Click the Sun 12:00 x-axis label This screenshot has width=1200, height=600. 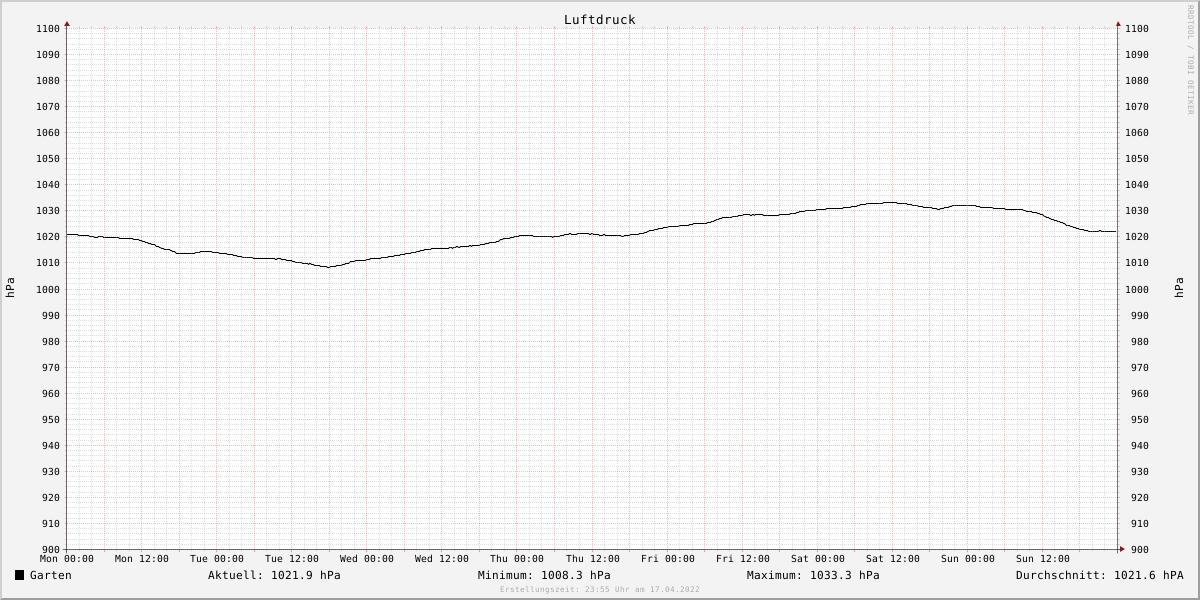point(1043,559)
